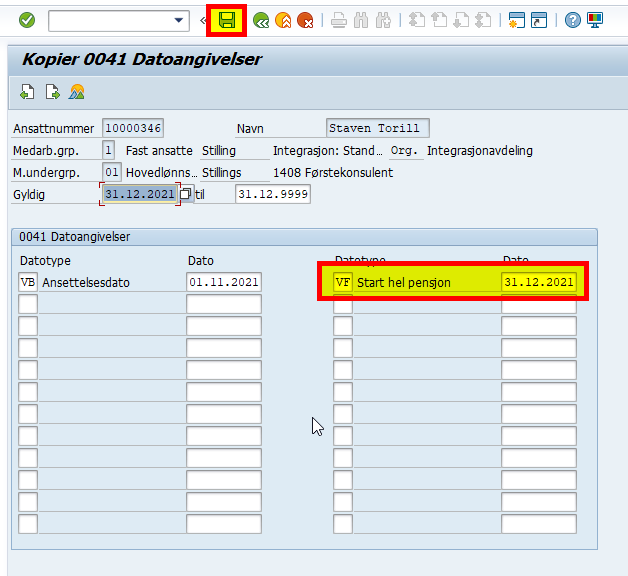Click the Navn field Staven Torill
This screenshot has height=576, width=628.
pos(378,128)
